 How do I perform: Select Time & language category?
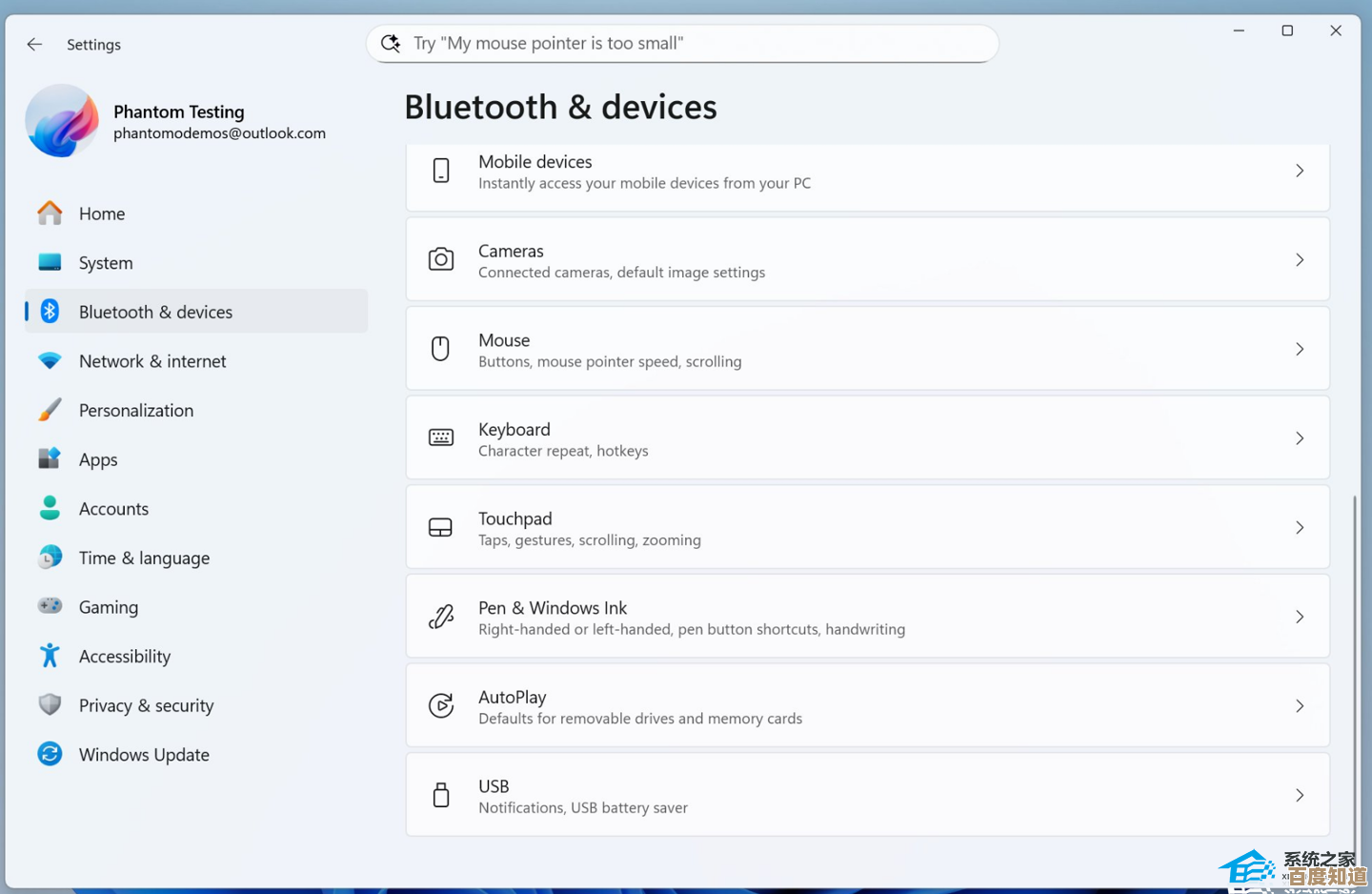point(144,559)
